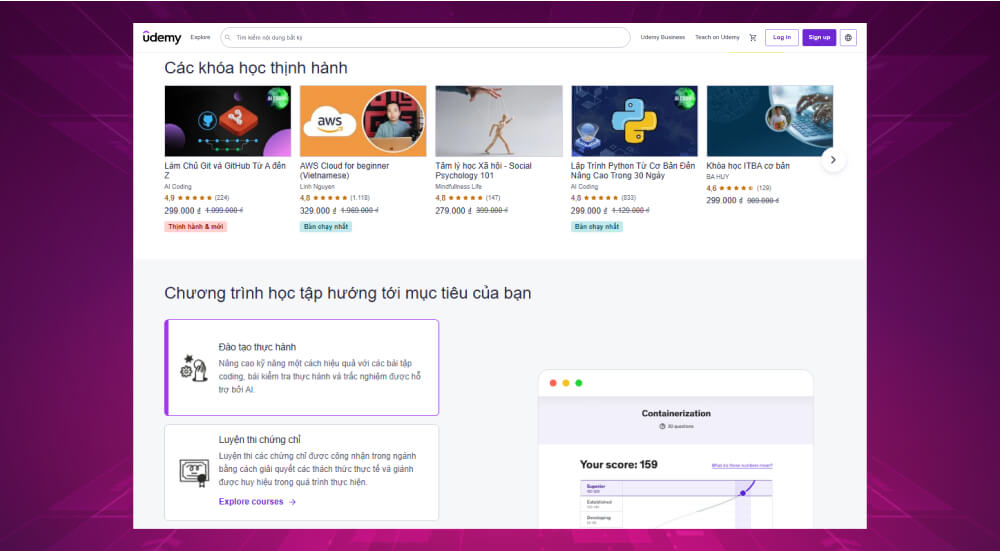
Task: Click next arrow on course carousel
Action: pyautogui.click(x=833, y=160)
